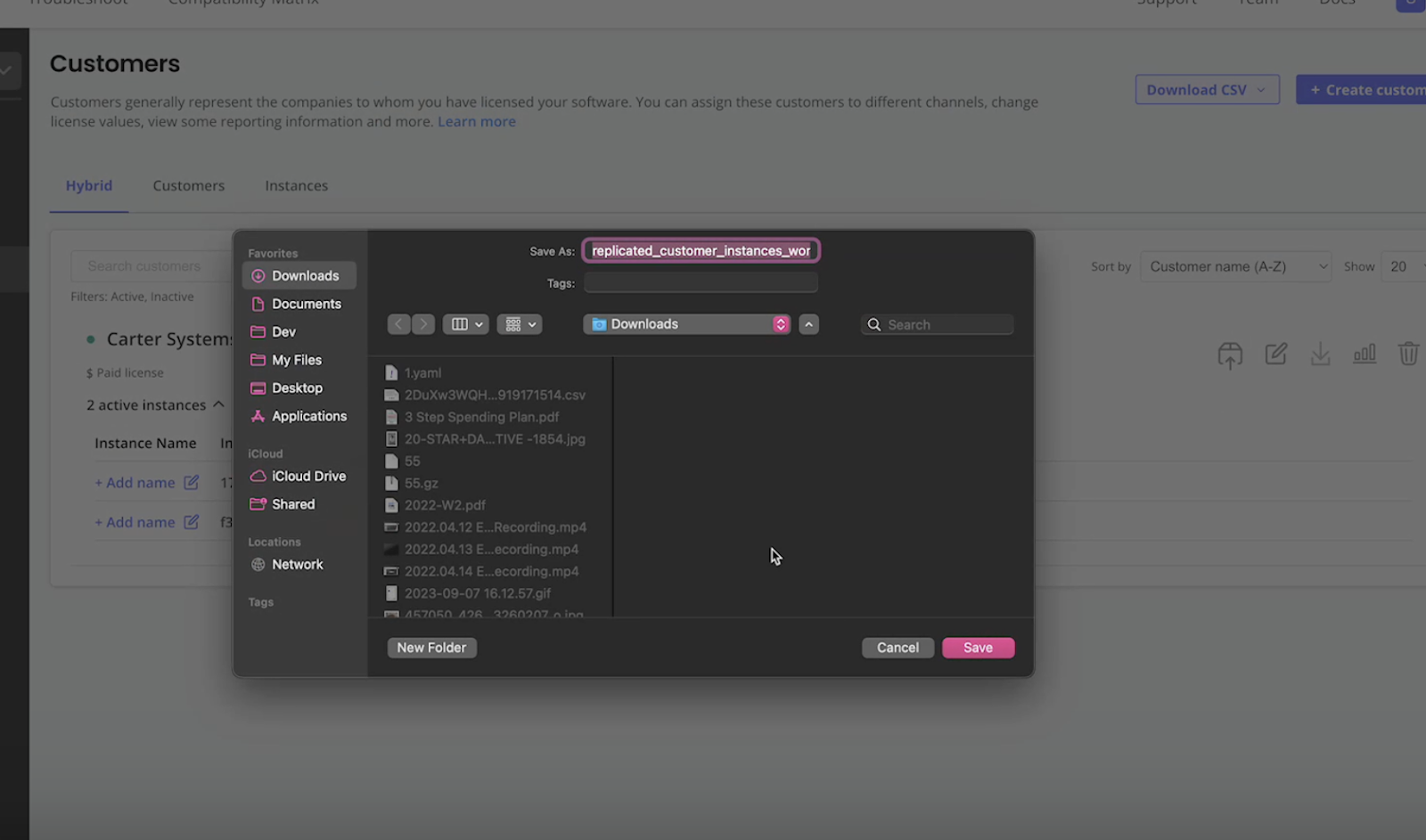Open the Applications folder in the sidebar
Viewport: 1426px width, 840px height.
coord(308,416)
